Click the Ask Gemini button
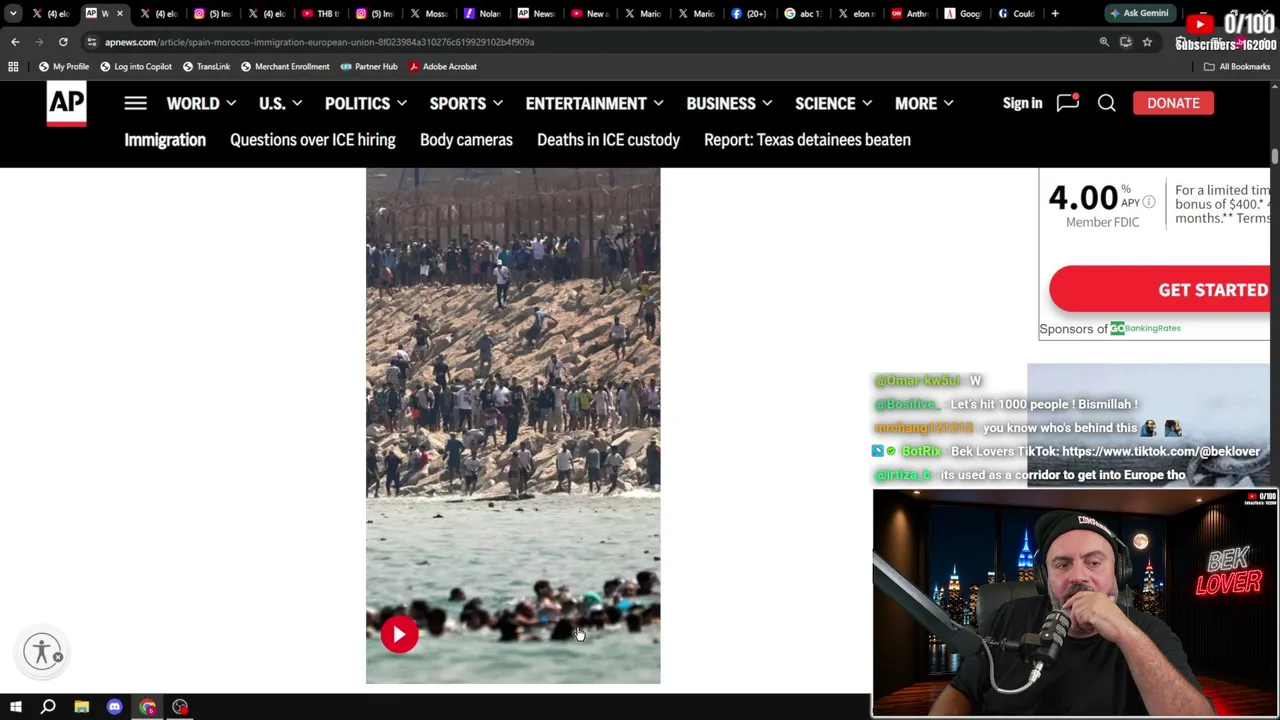The image size is (1280, 720). 1138,13
